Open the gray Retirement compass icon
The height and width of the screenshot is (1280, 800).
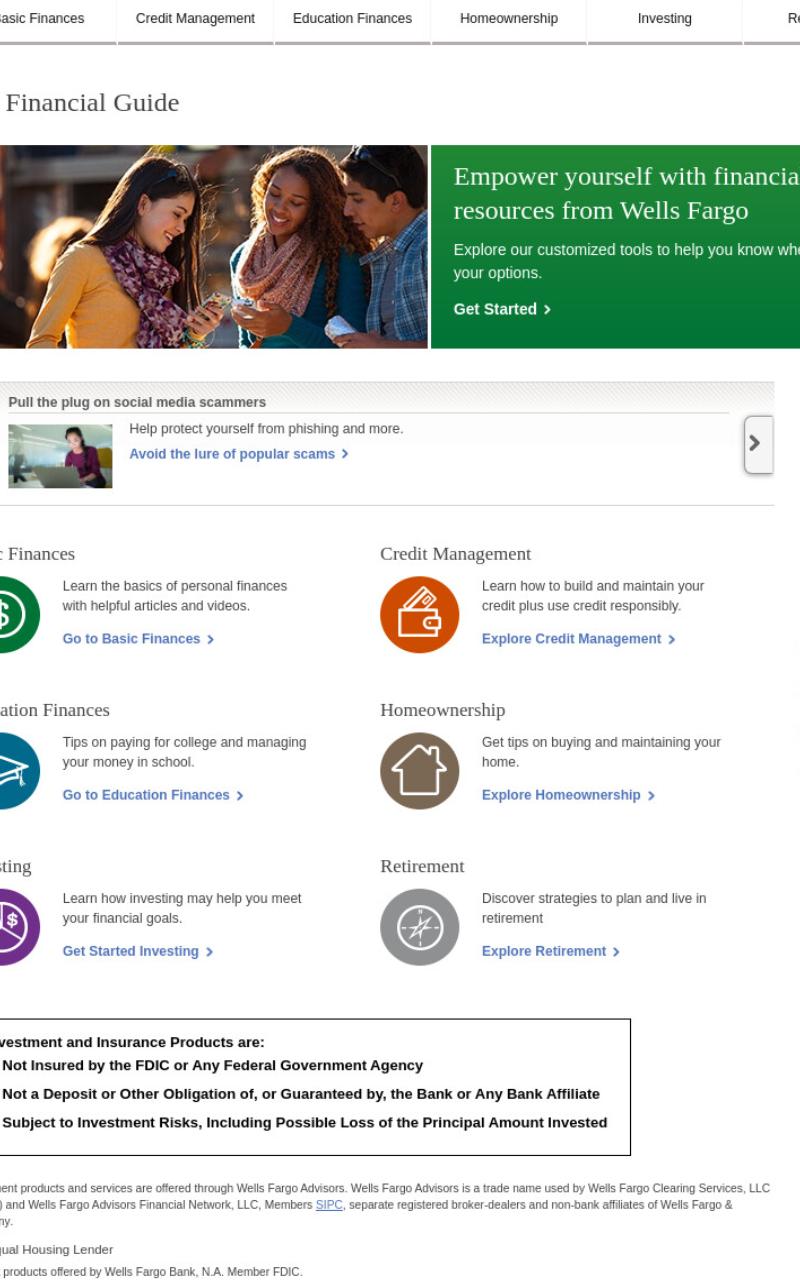[419, 927]
